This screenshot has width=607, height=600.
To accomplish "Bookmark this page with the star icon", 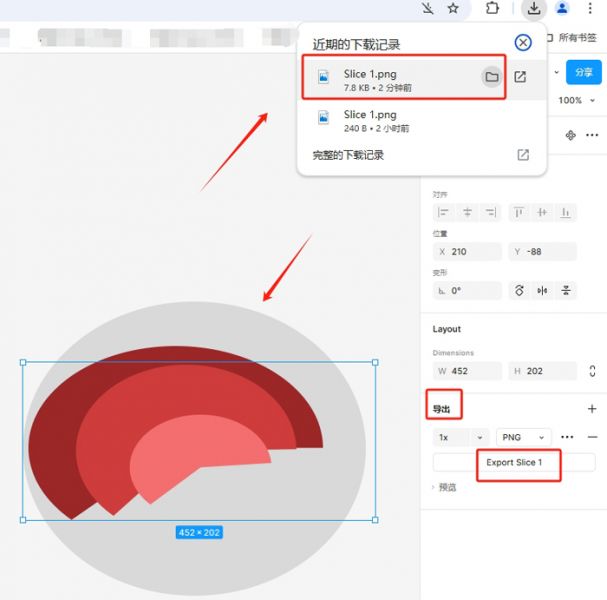I will tap(453, 9).
